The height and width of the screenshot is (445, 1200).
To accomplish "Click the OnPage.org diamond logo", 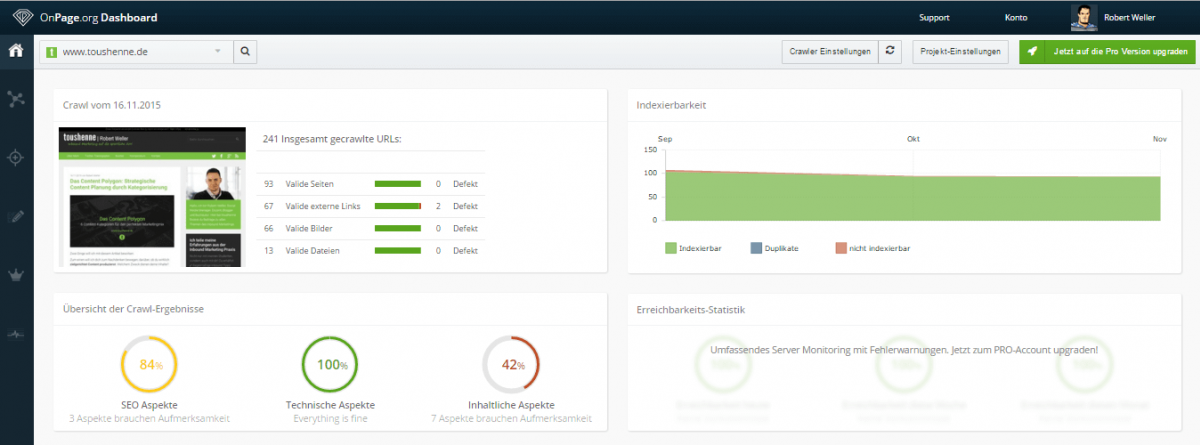I will tap(22, 17).
